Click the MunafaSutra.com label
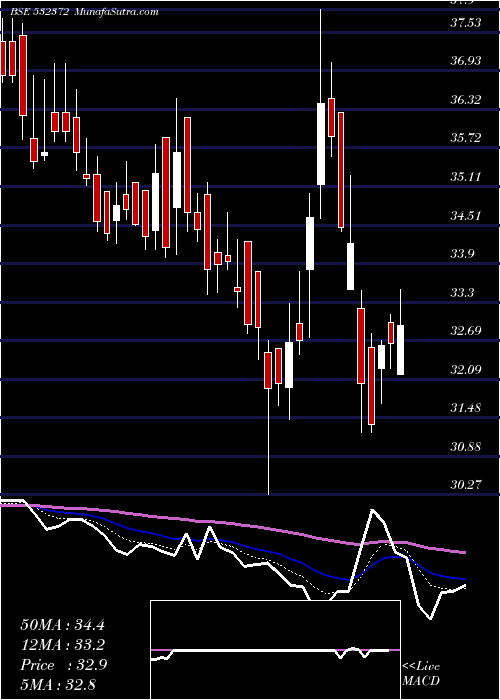500x700 pixels. tap(116, 11)
